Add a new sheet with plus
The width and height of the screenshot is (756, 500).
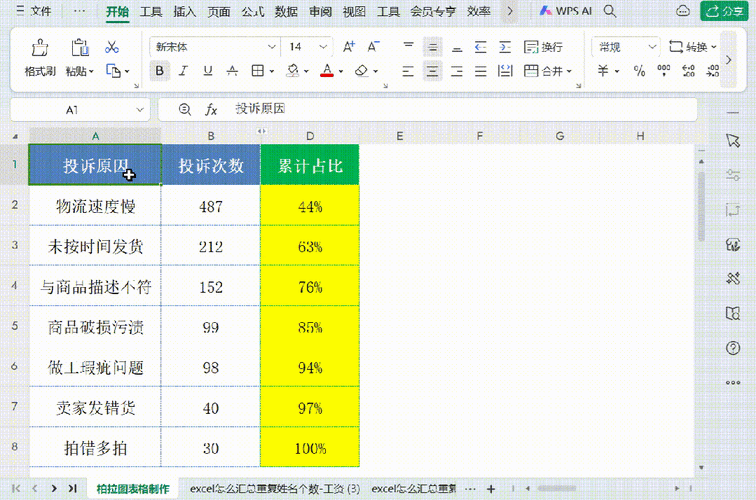[x=491, y=489]
